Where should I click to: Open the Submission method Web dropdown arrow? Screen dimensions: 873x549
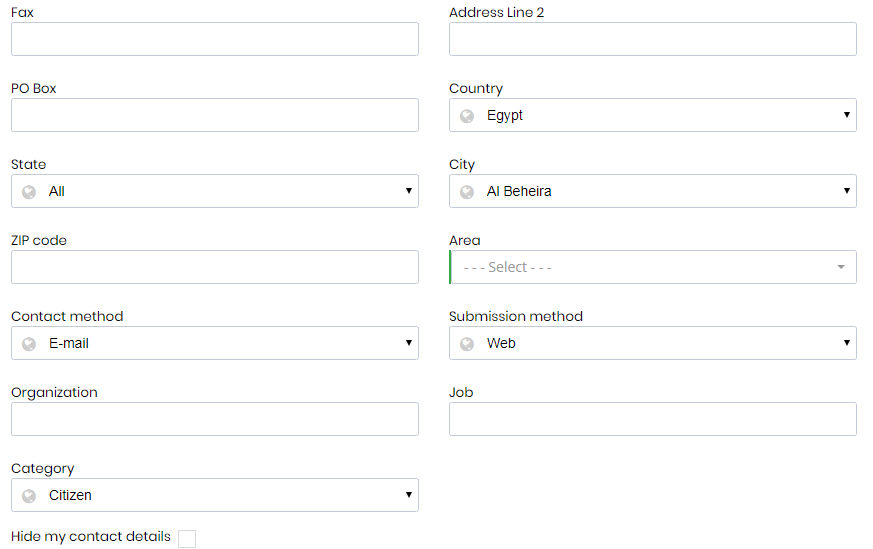pos(846,343)
